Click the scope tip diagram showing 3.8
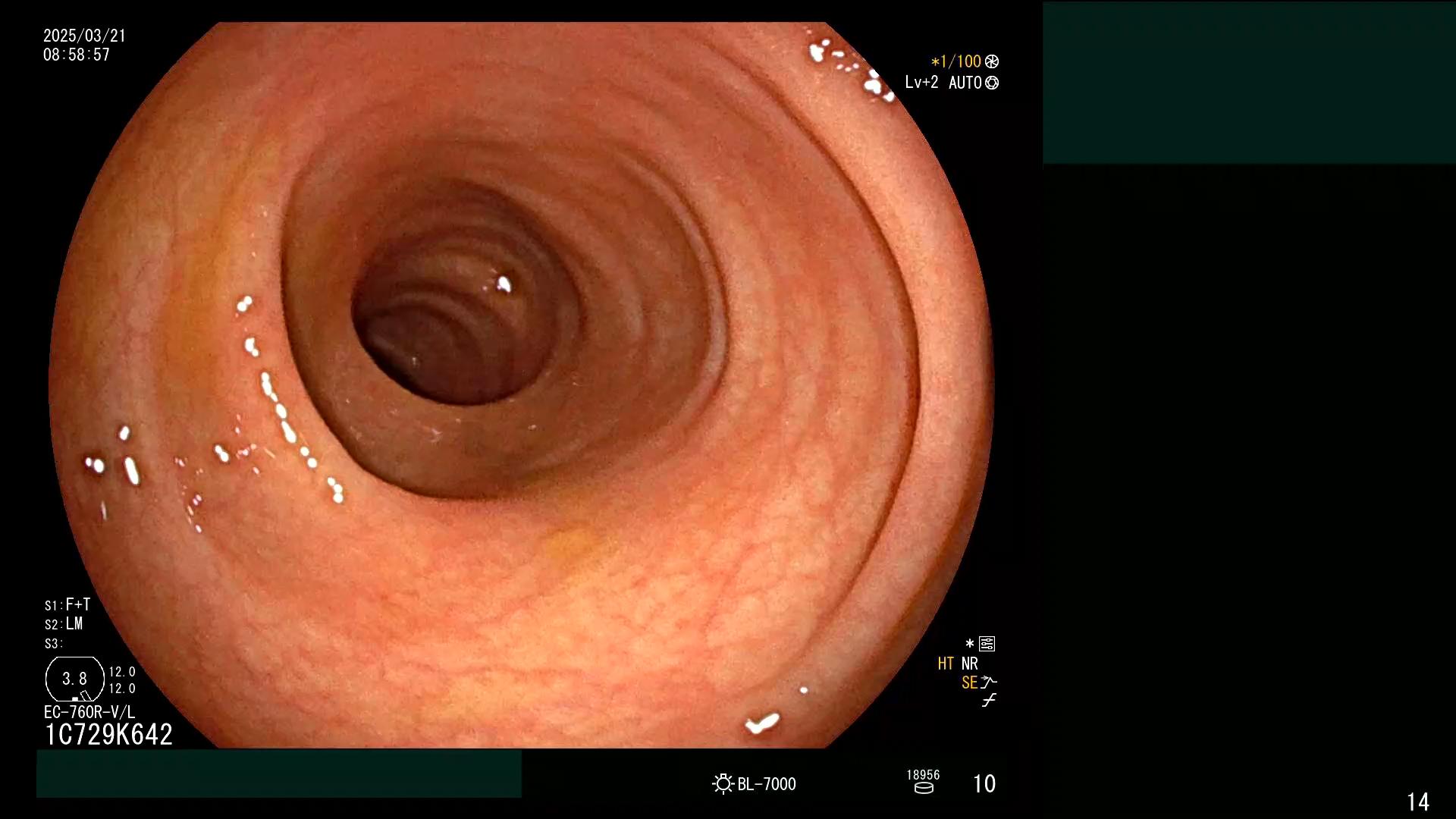 74,679
